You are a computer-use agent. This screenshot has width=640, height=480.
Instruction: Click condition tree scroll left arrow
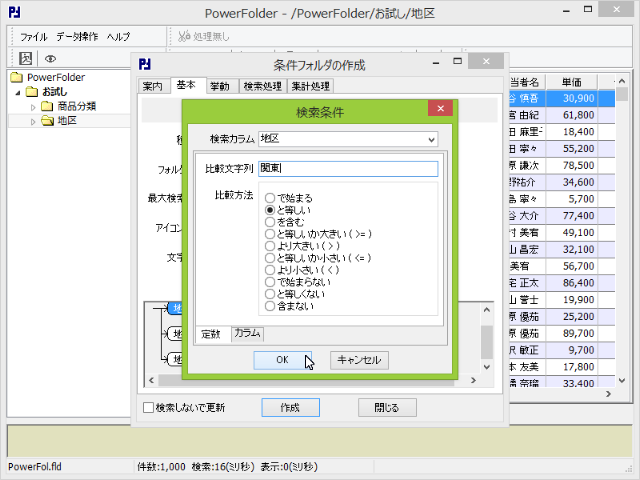click(151, 380)
